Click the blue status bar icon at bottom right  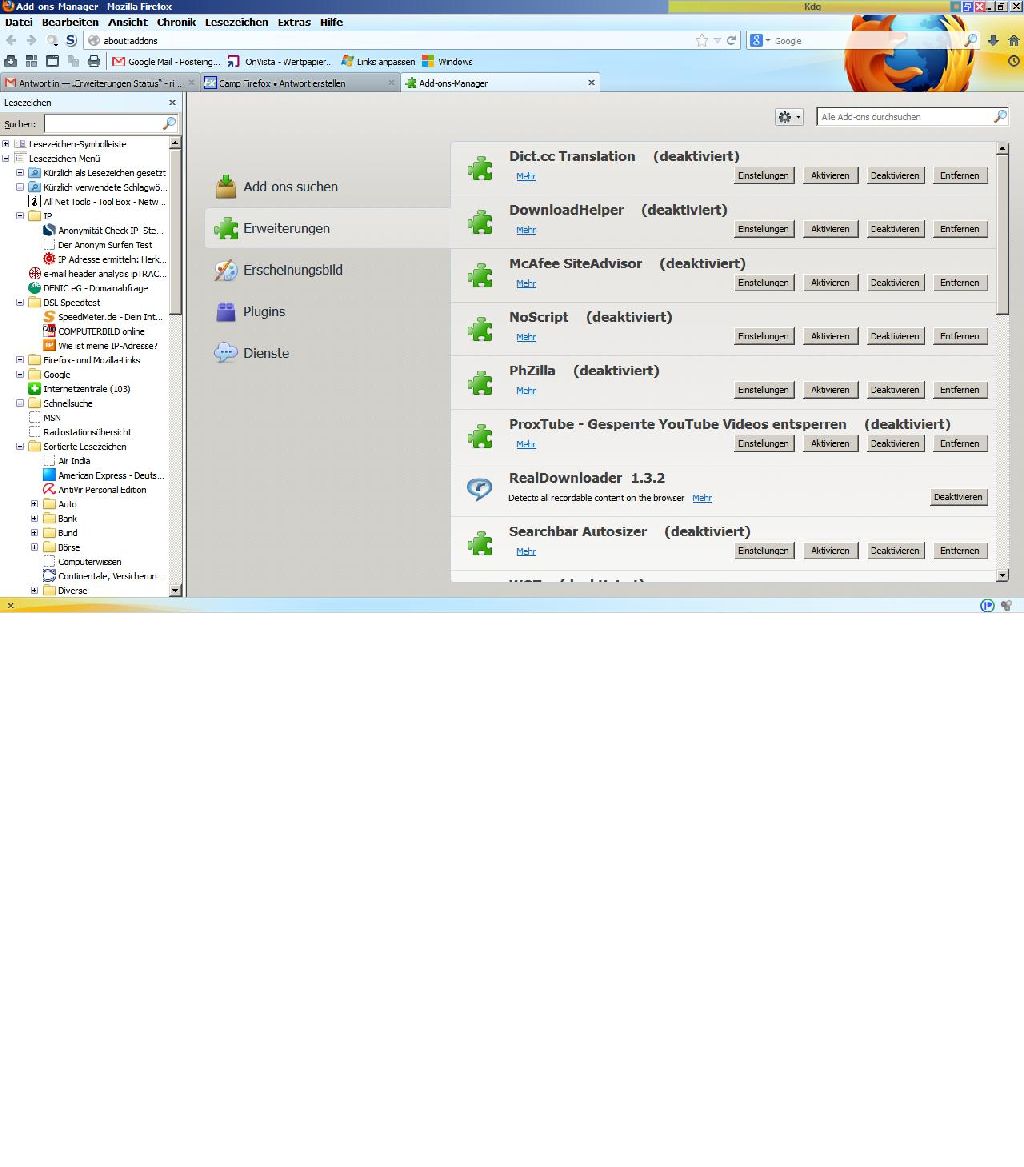tap(987, 605)
